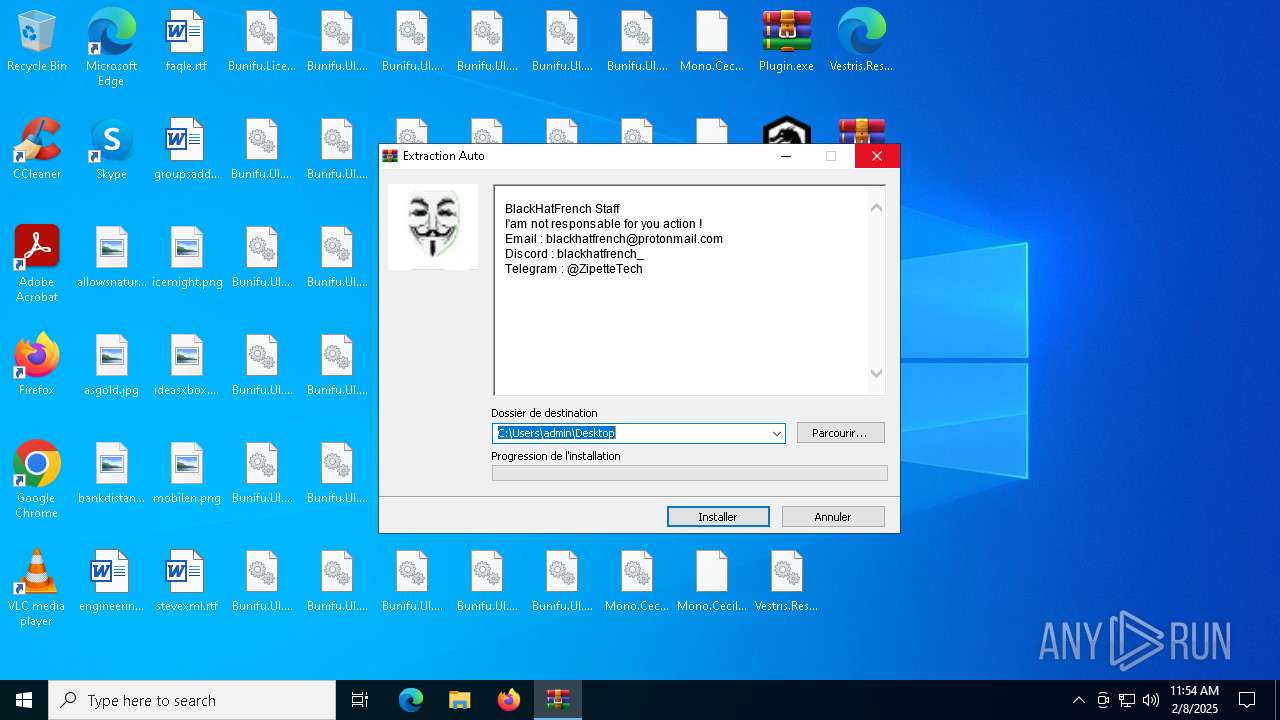
Task: Click the Extraction Auto title bar icon
Action: point(390,156)
